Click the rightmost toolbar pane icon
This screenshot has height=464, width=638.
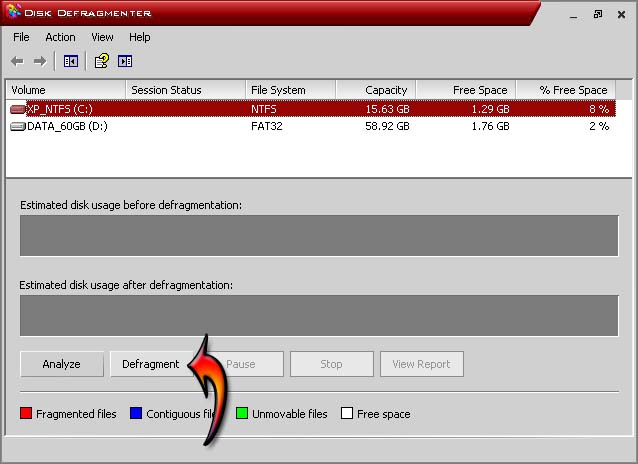(x=125, y=61)
